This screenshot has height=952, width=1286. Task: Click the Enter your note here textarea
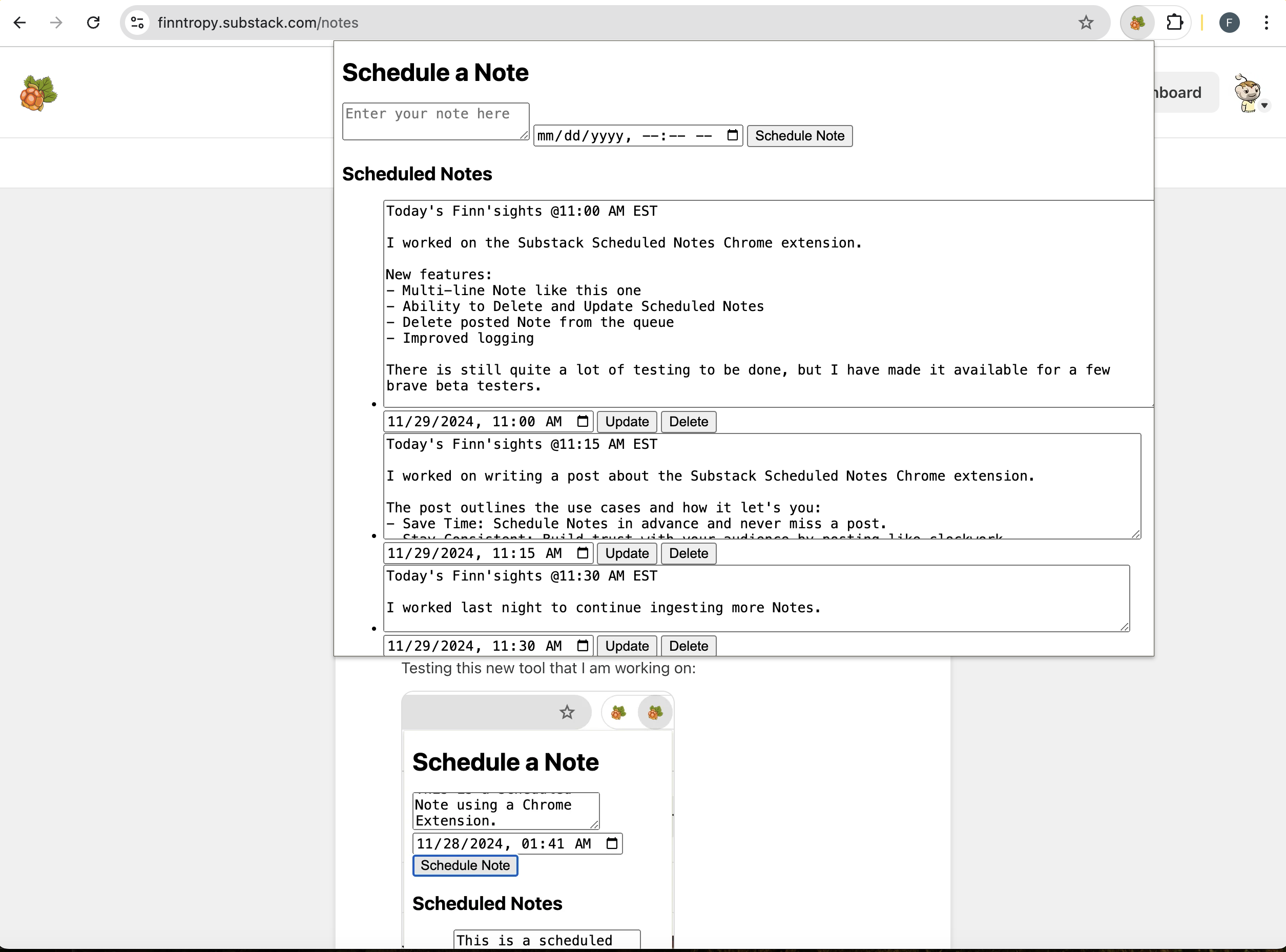coord(435,120)
